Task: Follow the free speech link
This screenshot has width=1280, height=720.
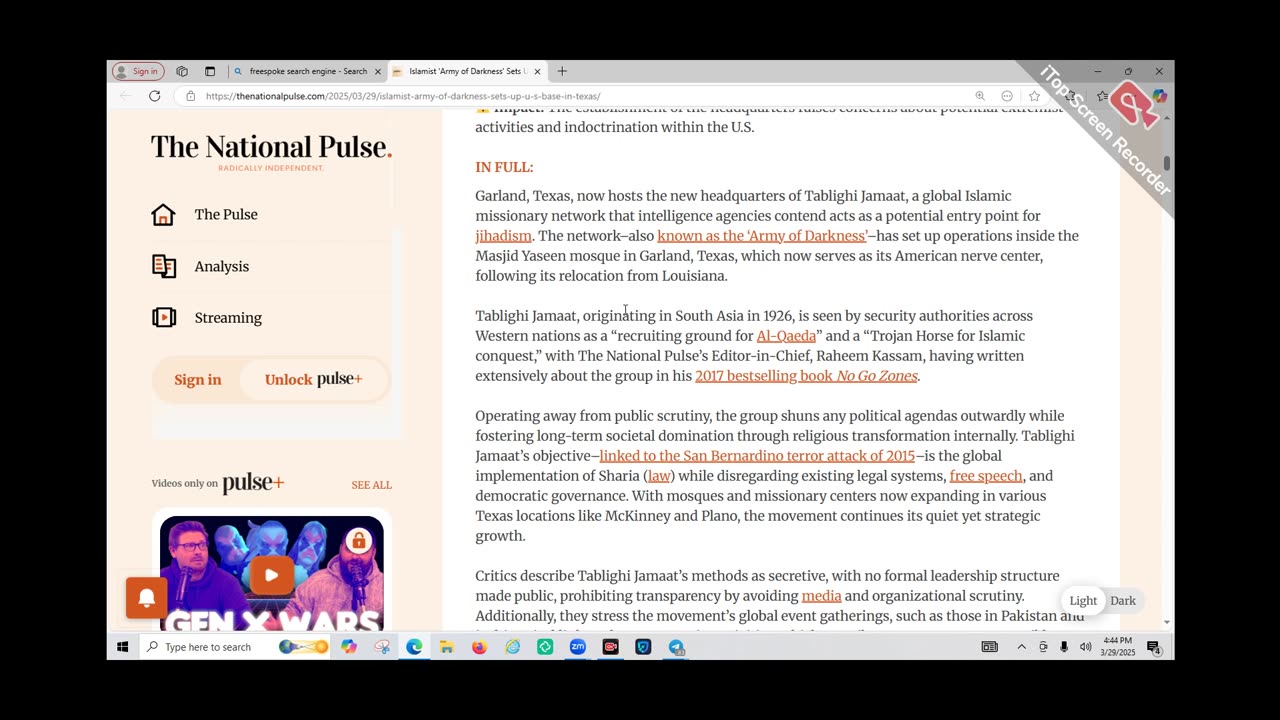Action: coord(986,476)
